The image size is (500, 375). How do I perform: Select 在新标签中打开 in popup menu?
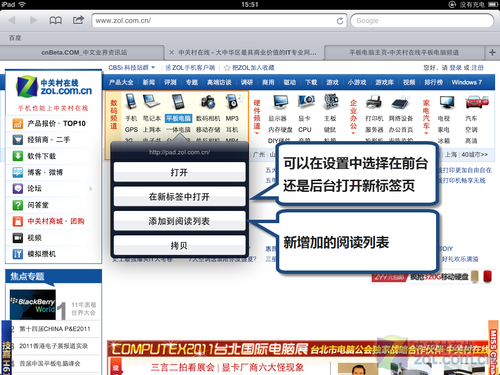tap(179, 197)
